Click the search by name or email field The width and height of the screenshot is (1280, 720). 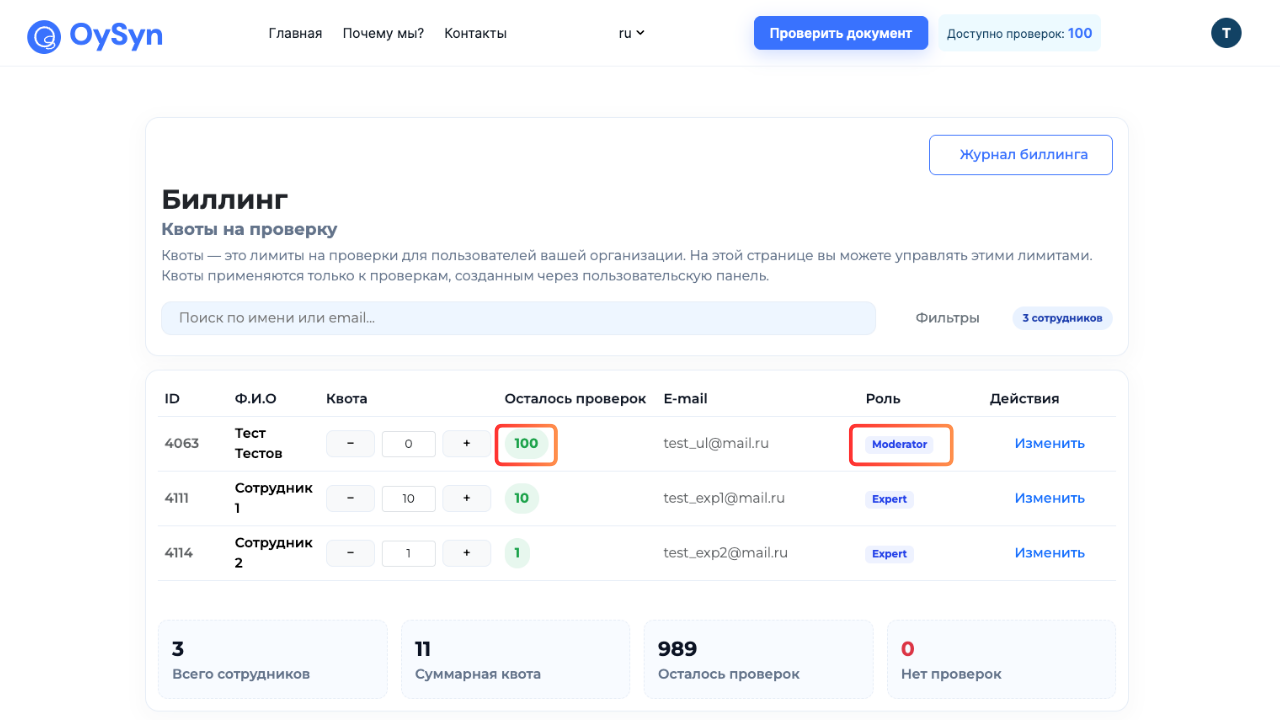[518, 317]
